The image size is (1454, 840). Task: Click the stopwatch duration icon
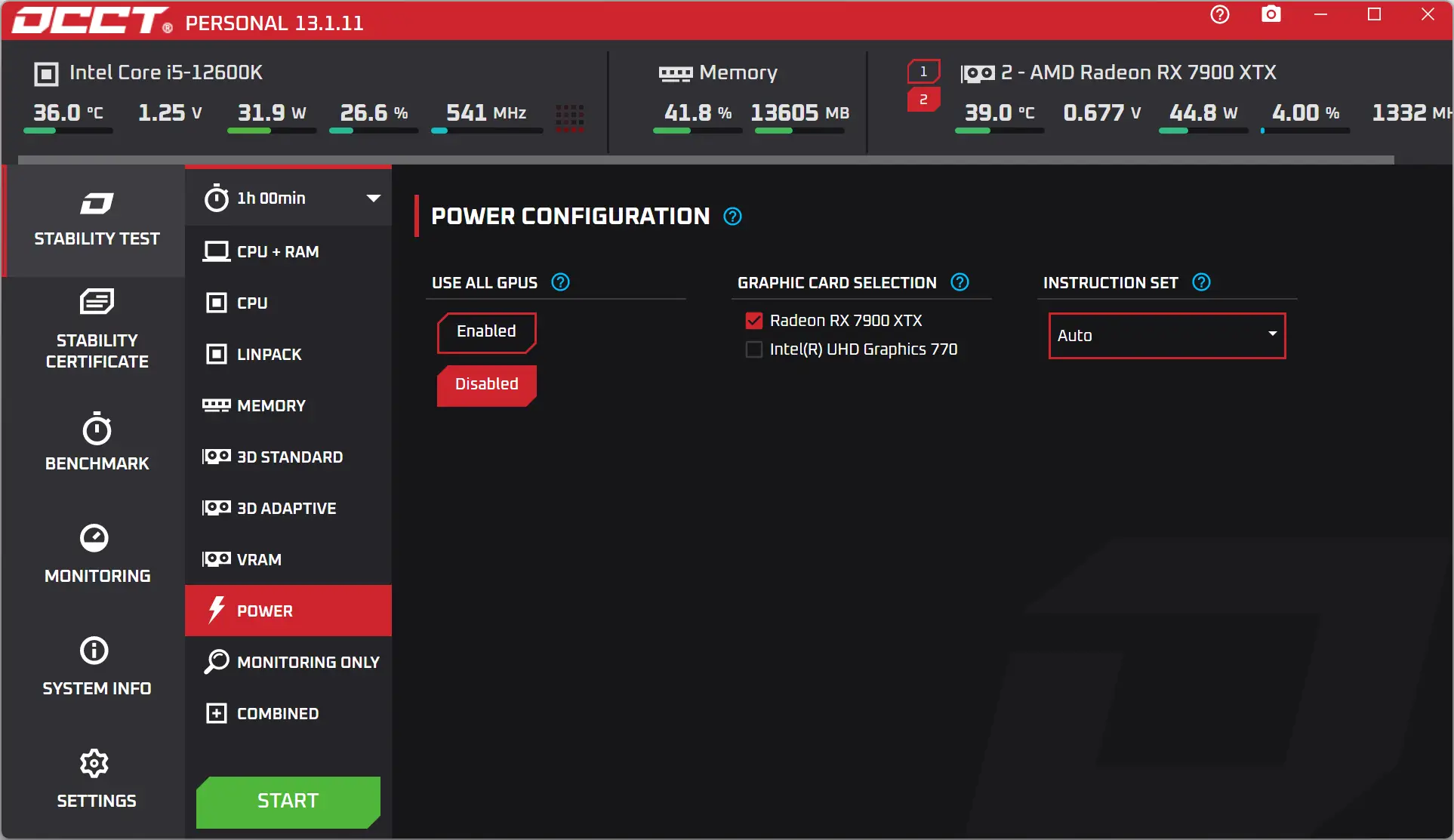tap(217, 198)
